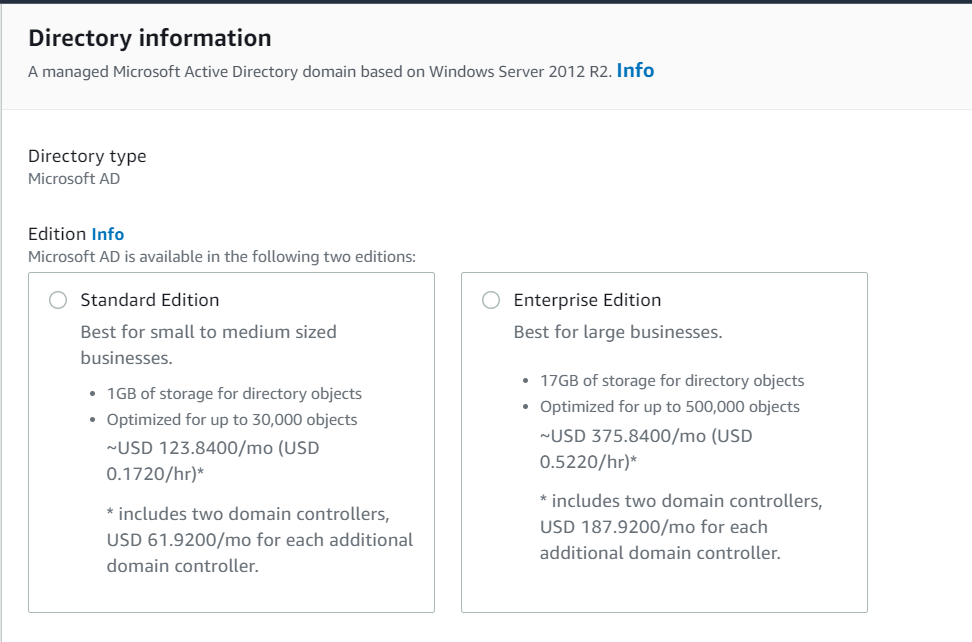Viewport: 972px width, 642px height.
Task: Click the Info link next to Edition
Action: tap(108, 234)
